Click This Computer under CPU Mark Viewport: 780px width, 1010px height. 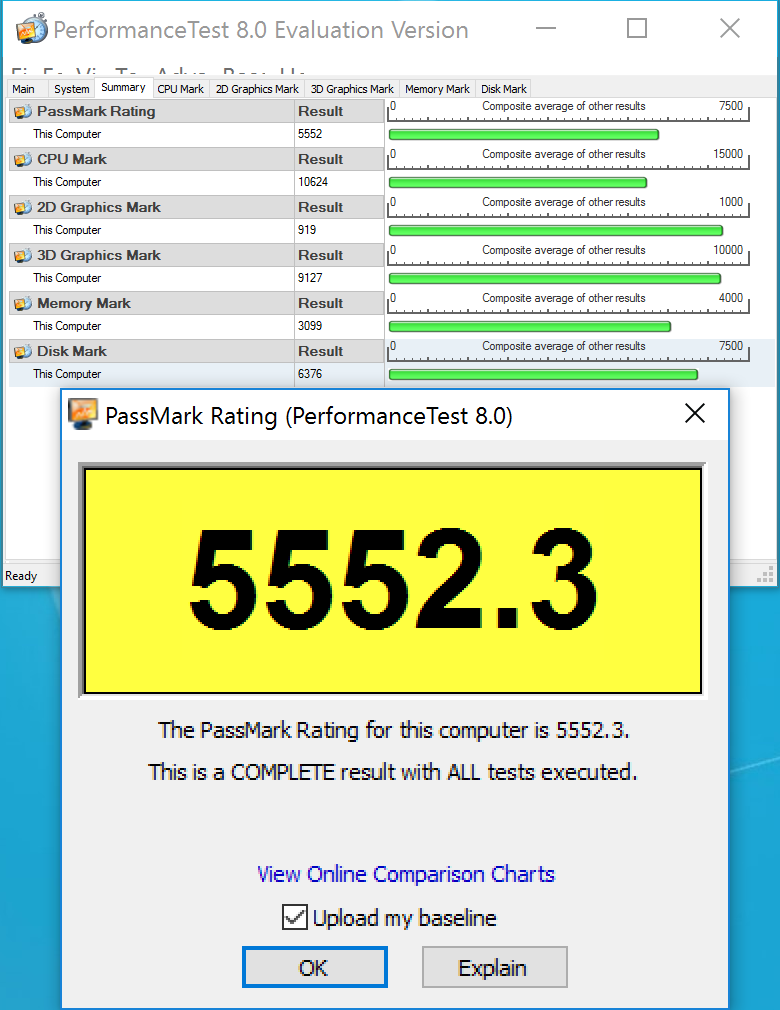click(67, 182)
